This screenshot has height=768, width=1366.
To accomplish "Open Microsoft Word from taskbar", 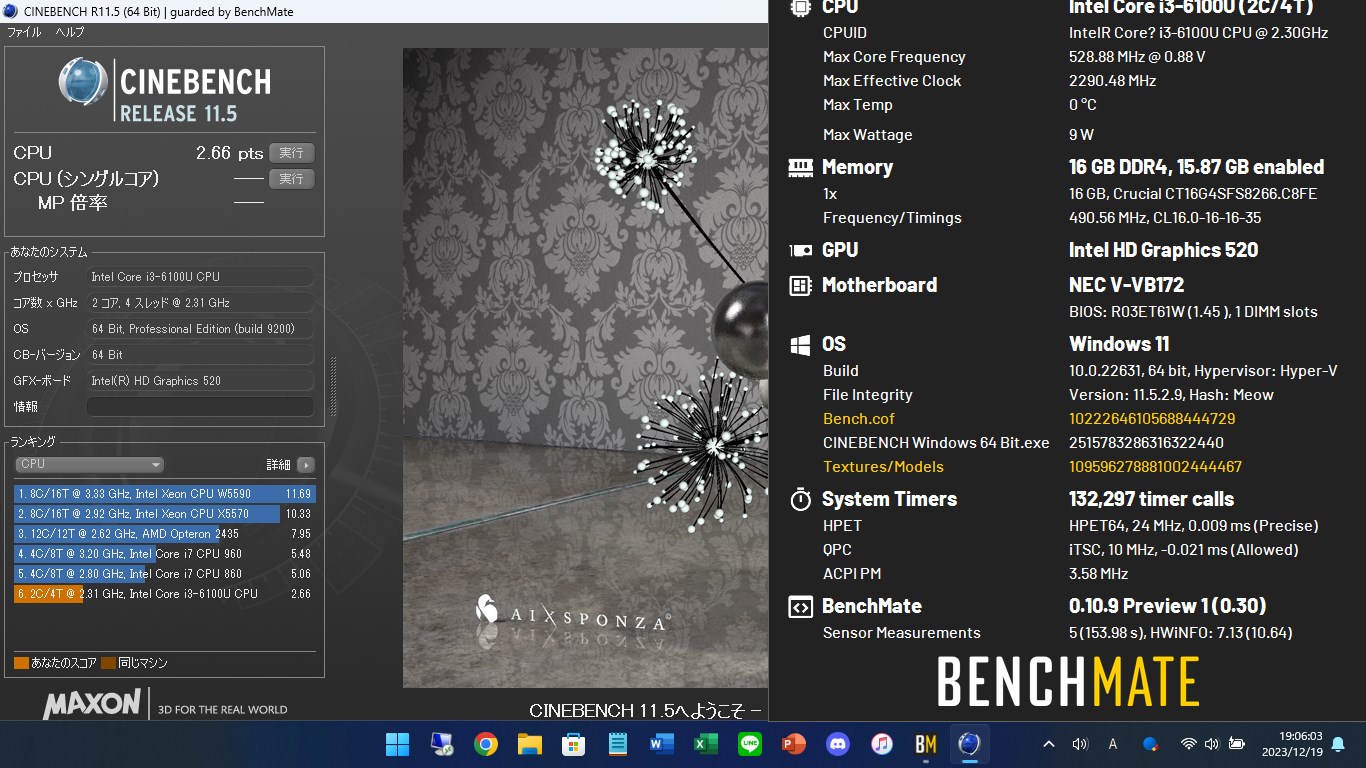I will pyautogui.click(x=662, y=744).
